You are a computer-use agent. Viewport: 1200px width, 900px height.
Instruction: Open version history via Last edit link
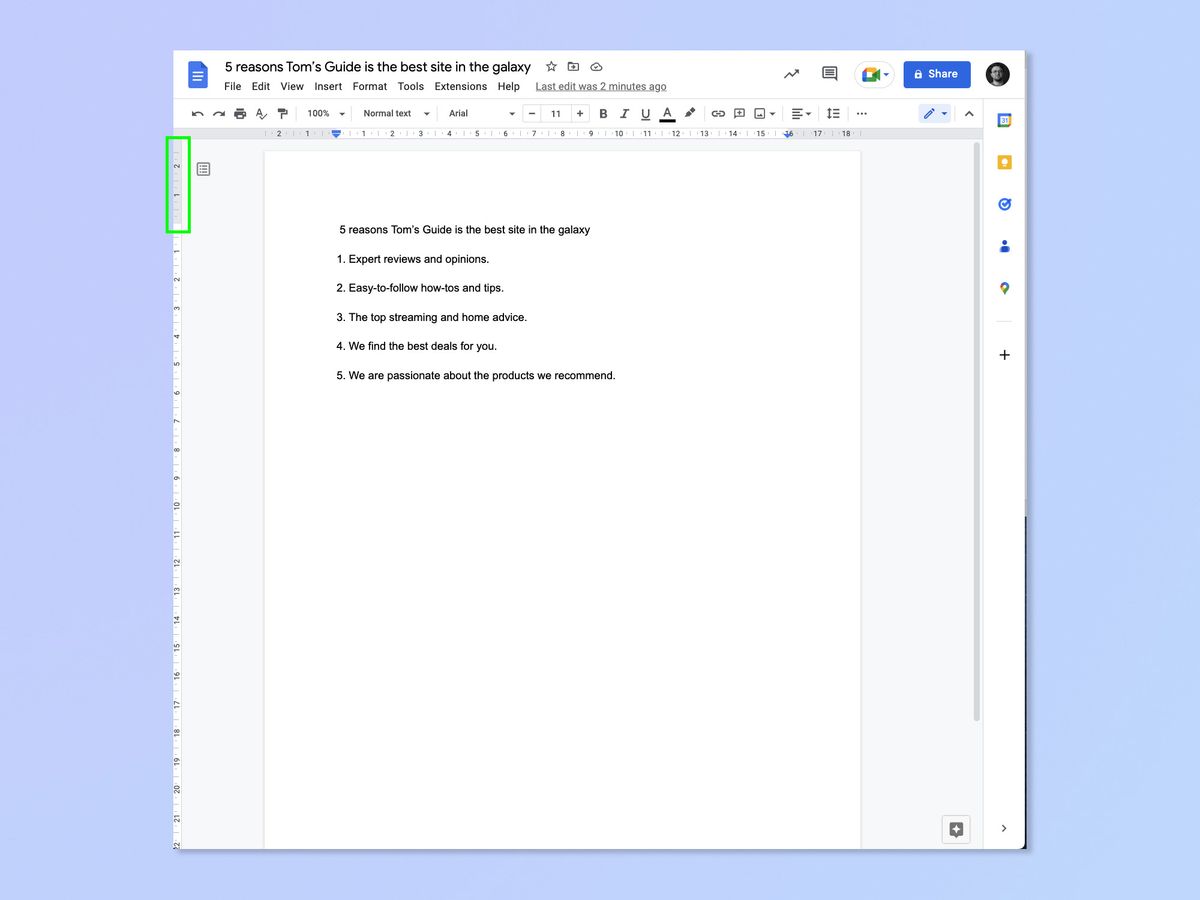tap(600, 86)
